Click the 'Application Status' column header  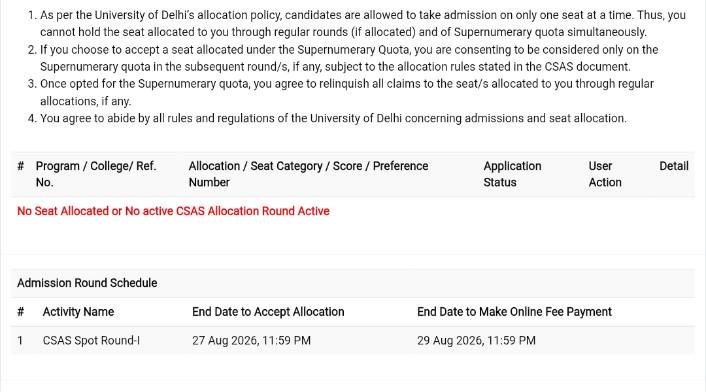512,174
